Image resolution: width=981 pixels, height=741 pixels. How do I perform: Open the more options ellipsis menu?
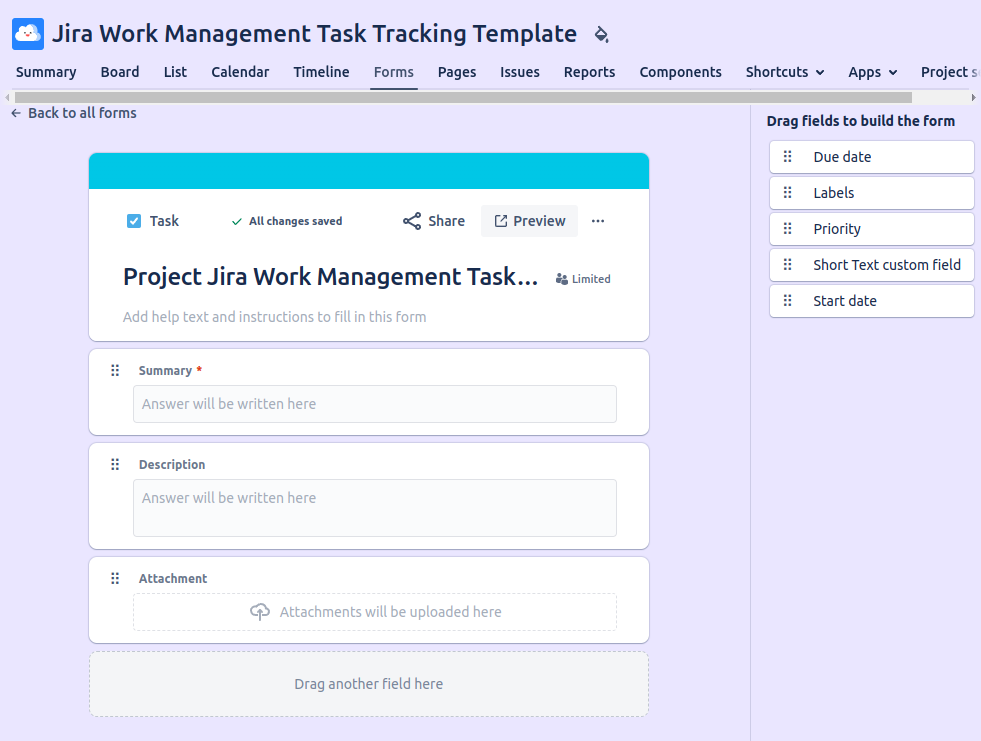598,221
